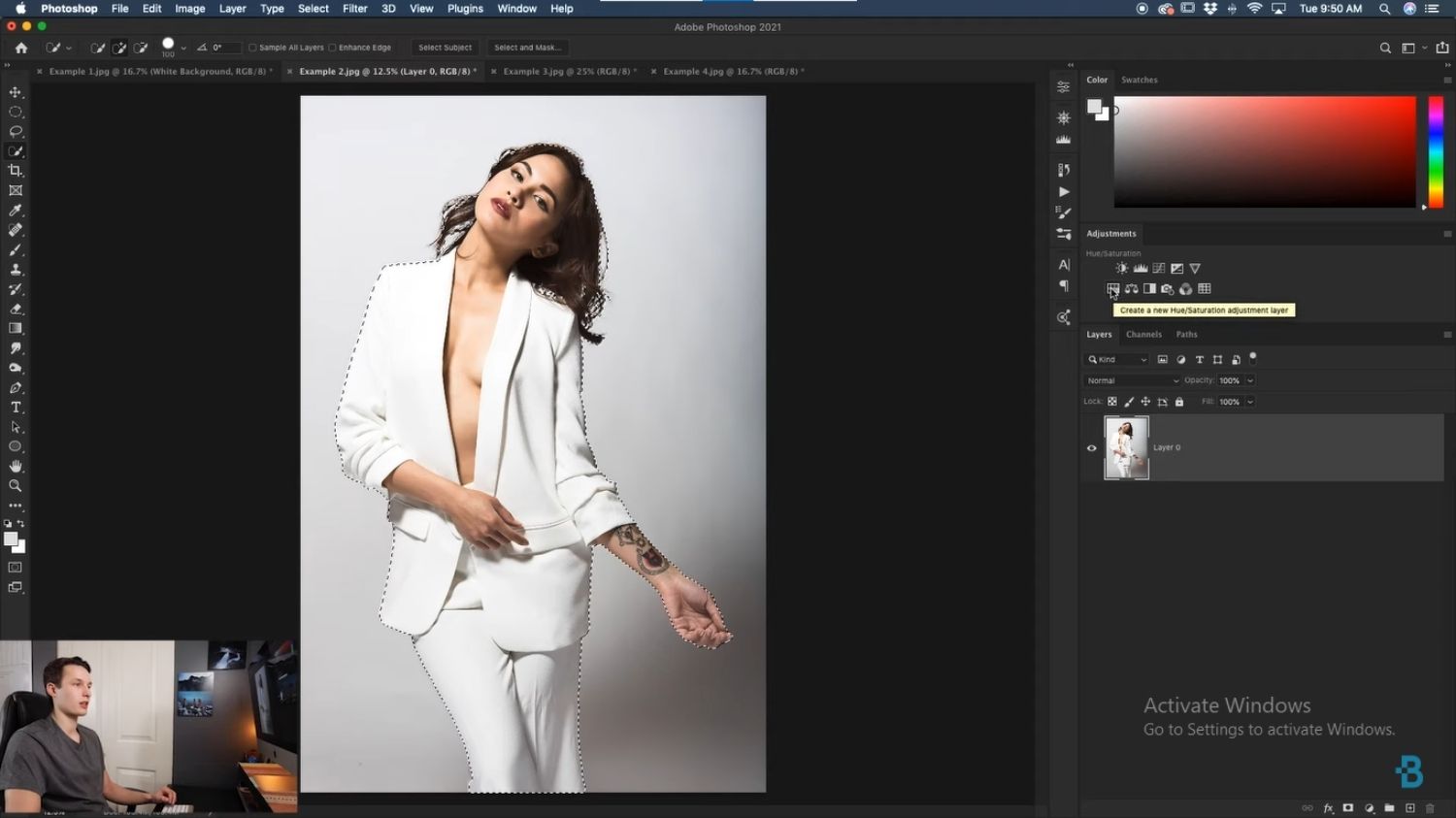This screenshot has height=818, width=1456.
Task: Open the Kind filter dropdown
Action: pyautogui.click(x=1116, y=359)
